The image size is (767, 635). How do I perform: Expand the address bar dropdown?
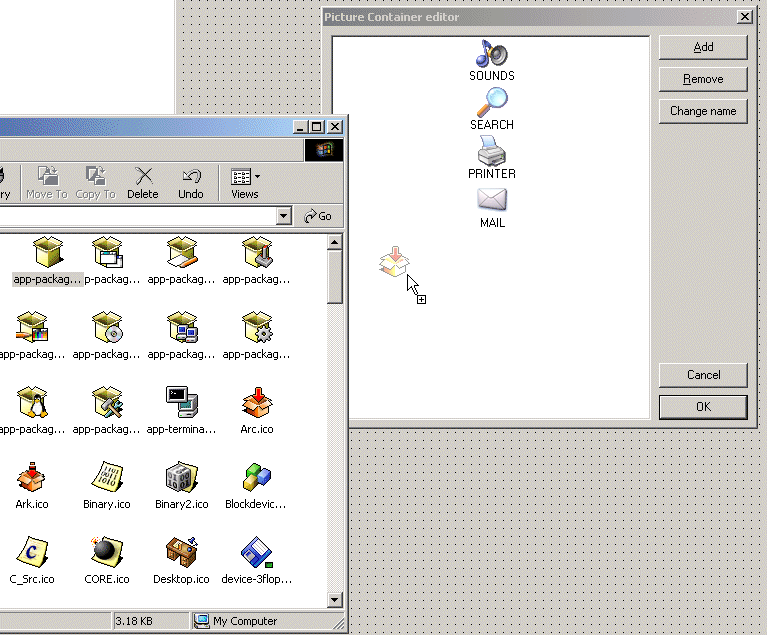pos(284,216)
